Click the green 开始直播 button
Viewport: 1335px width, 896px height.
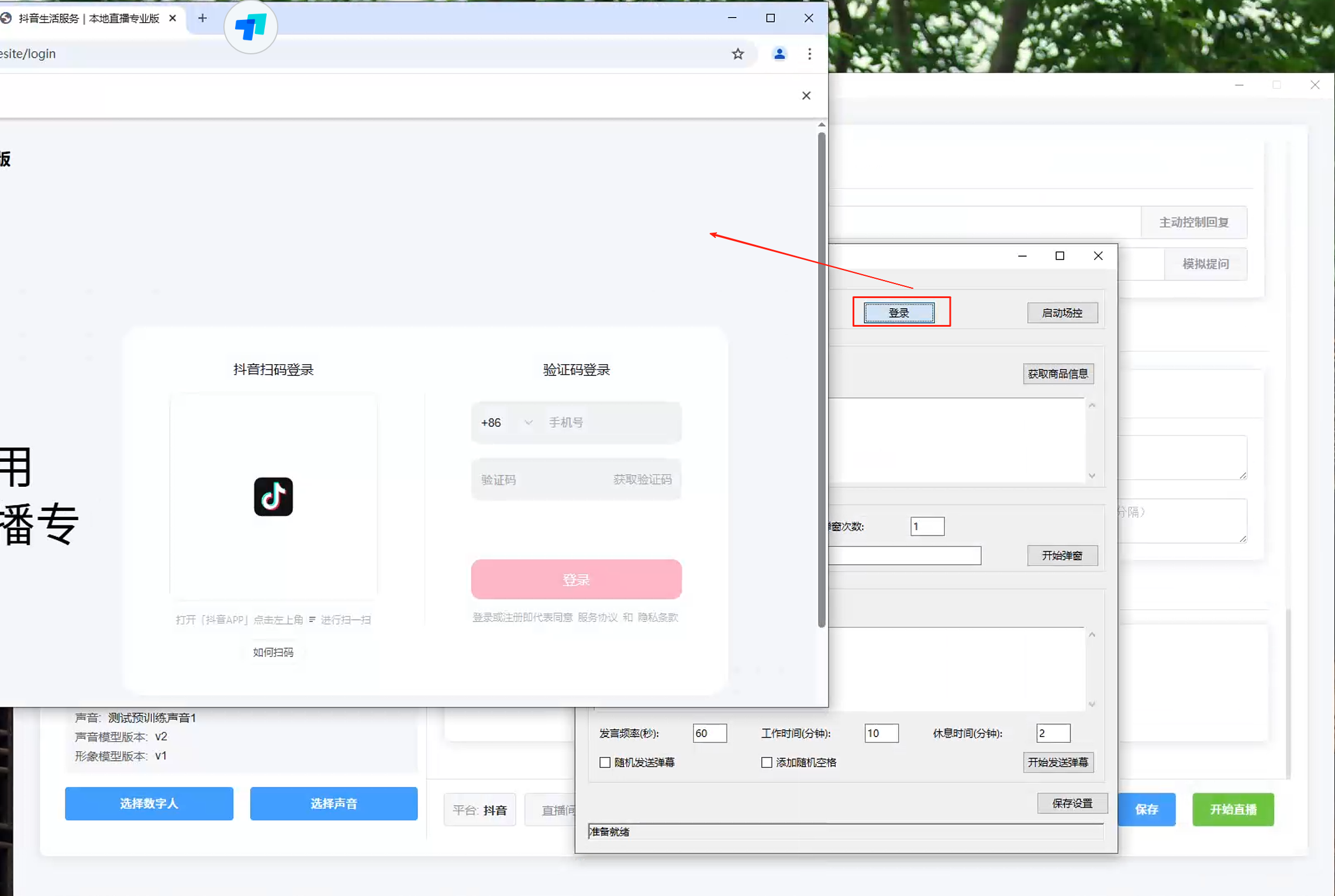[1233, 809]
